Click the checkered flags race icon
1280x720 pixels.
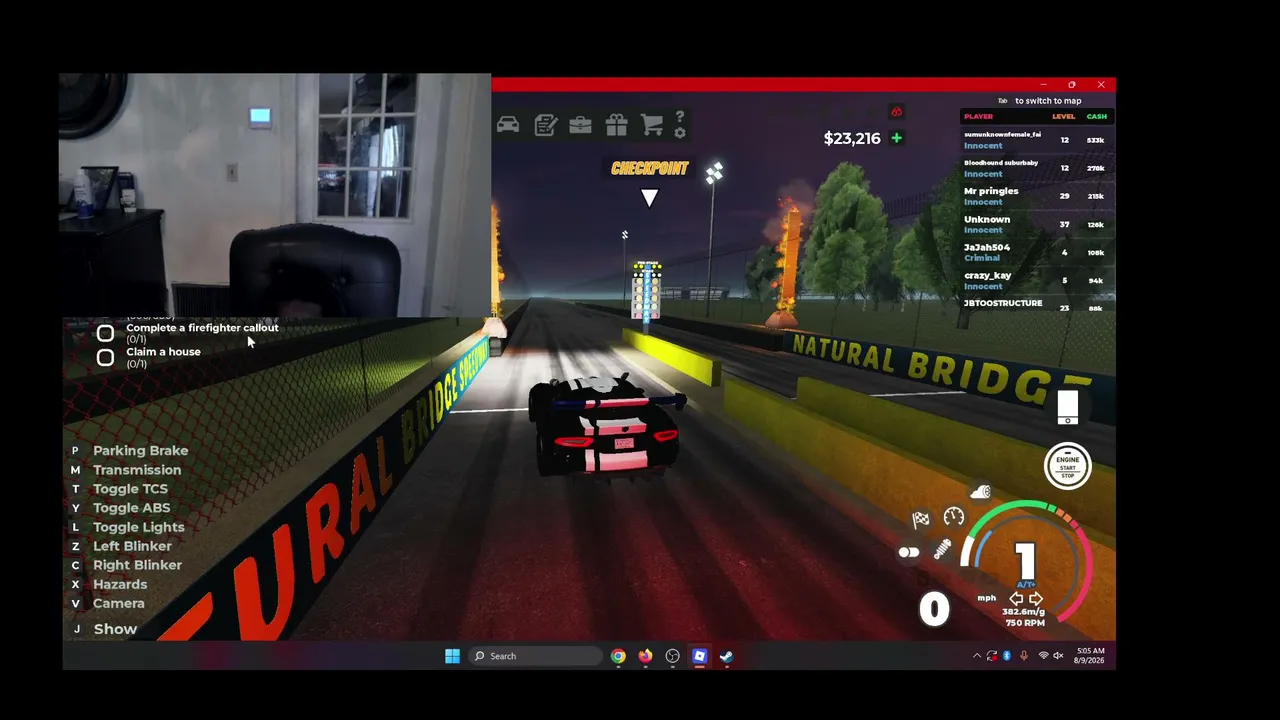[921, 519]
